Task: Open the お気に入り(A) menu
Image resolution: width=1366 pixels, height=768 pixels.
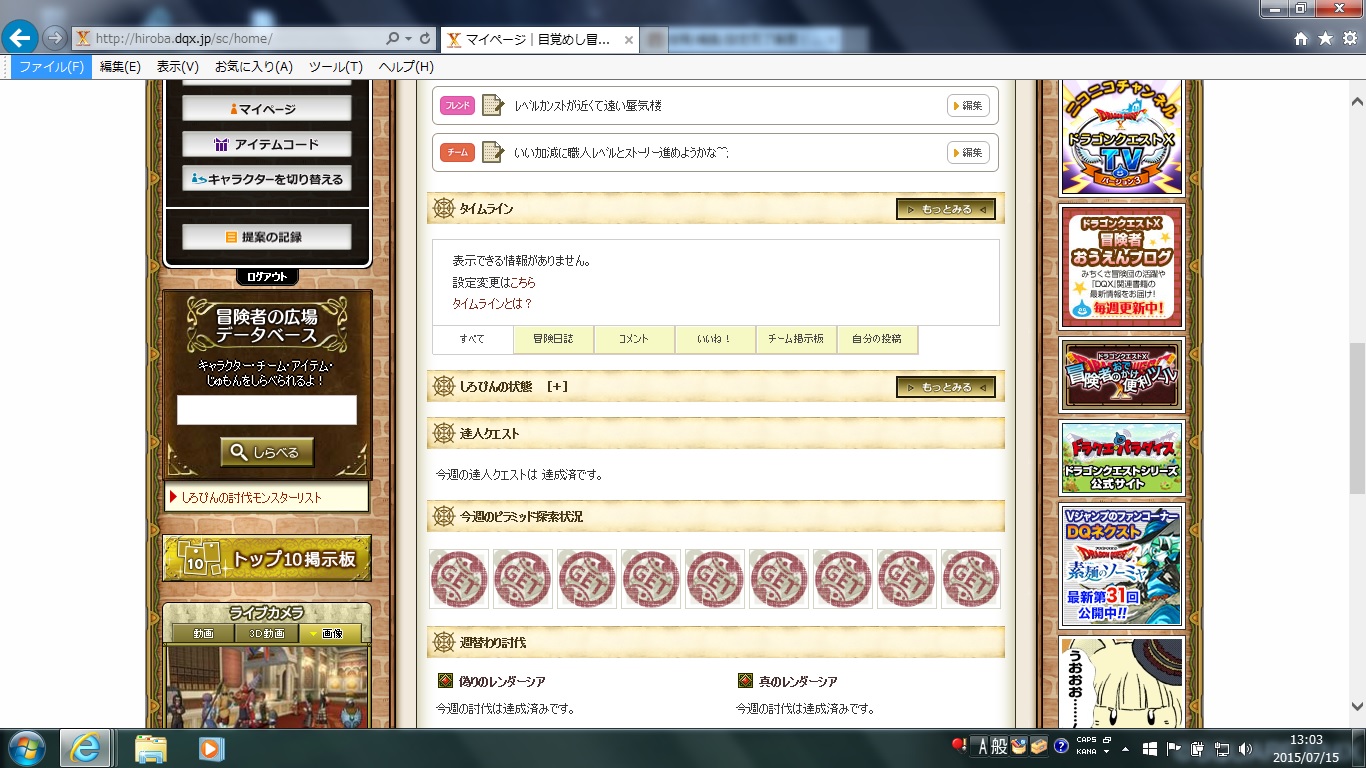Action: (x=253, y=67)
